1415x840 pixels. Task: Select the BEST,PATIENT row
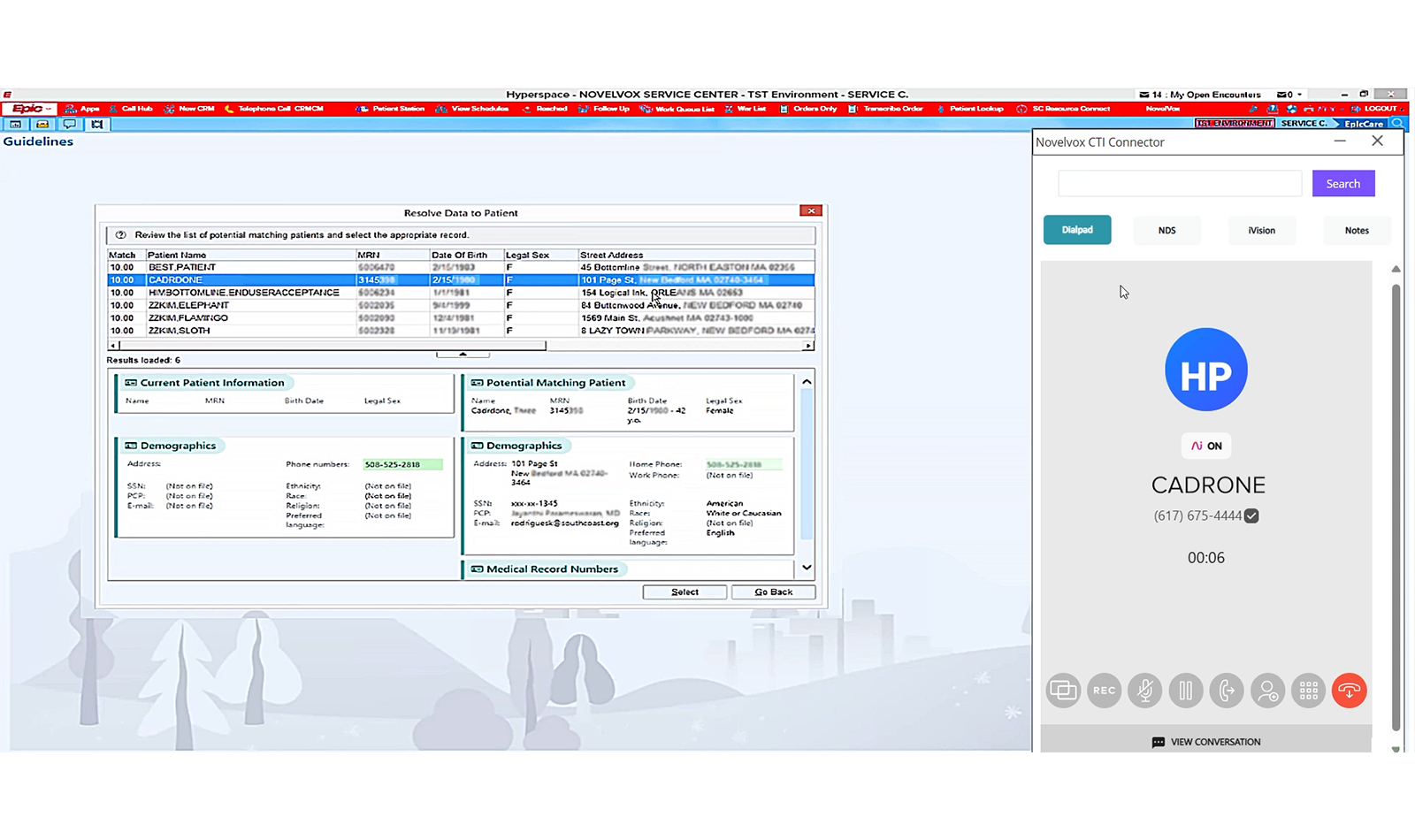pos(460,267)
